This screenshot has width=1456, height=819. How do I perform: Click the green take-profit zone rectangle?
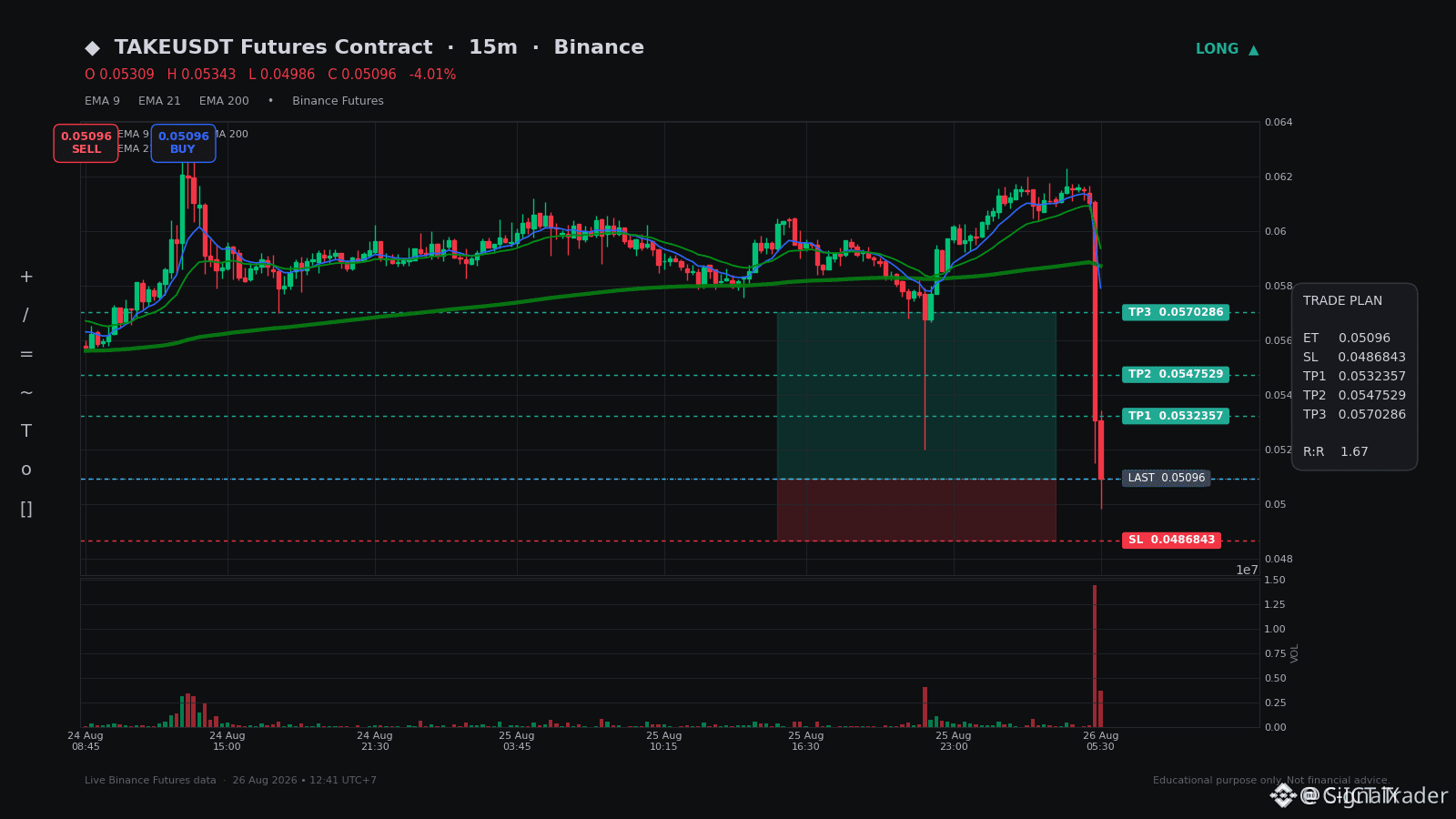point(916,396)
